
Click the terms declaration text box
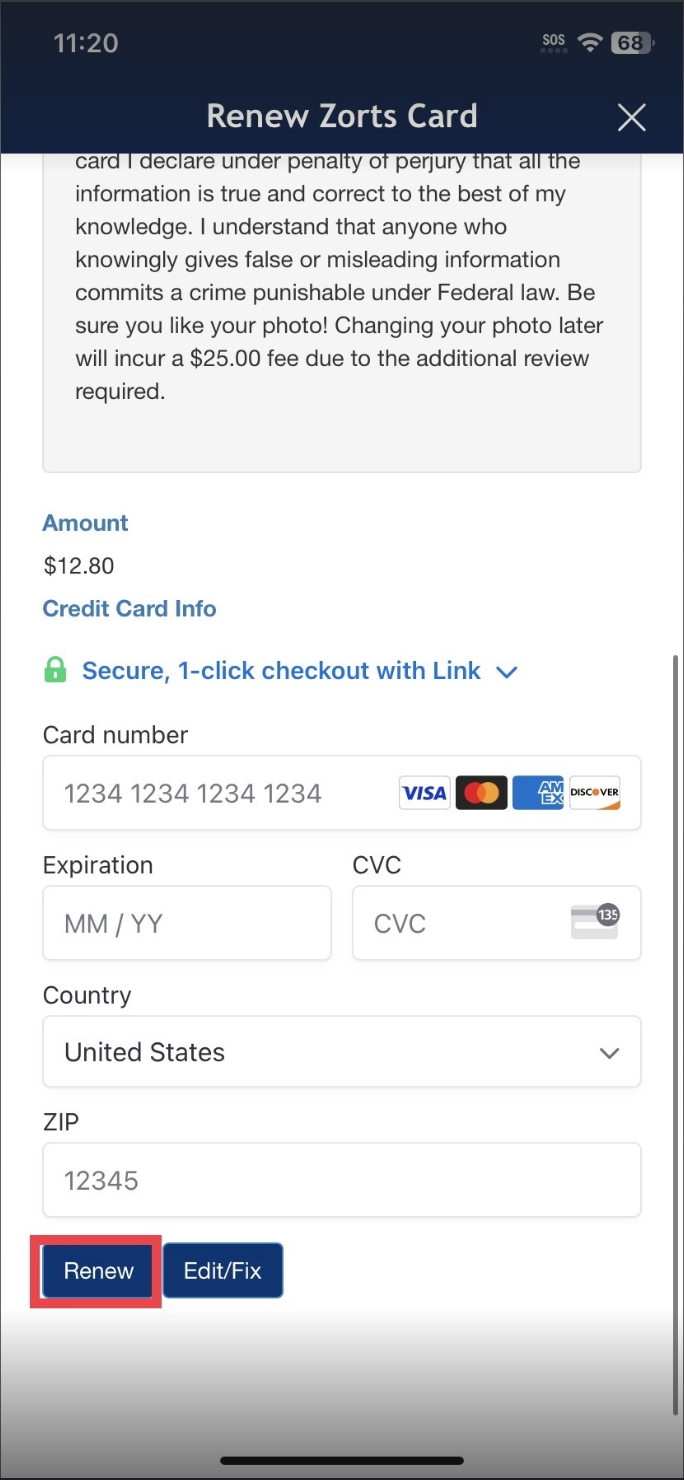tap(341, 300)
